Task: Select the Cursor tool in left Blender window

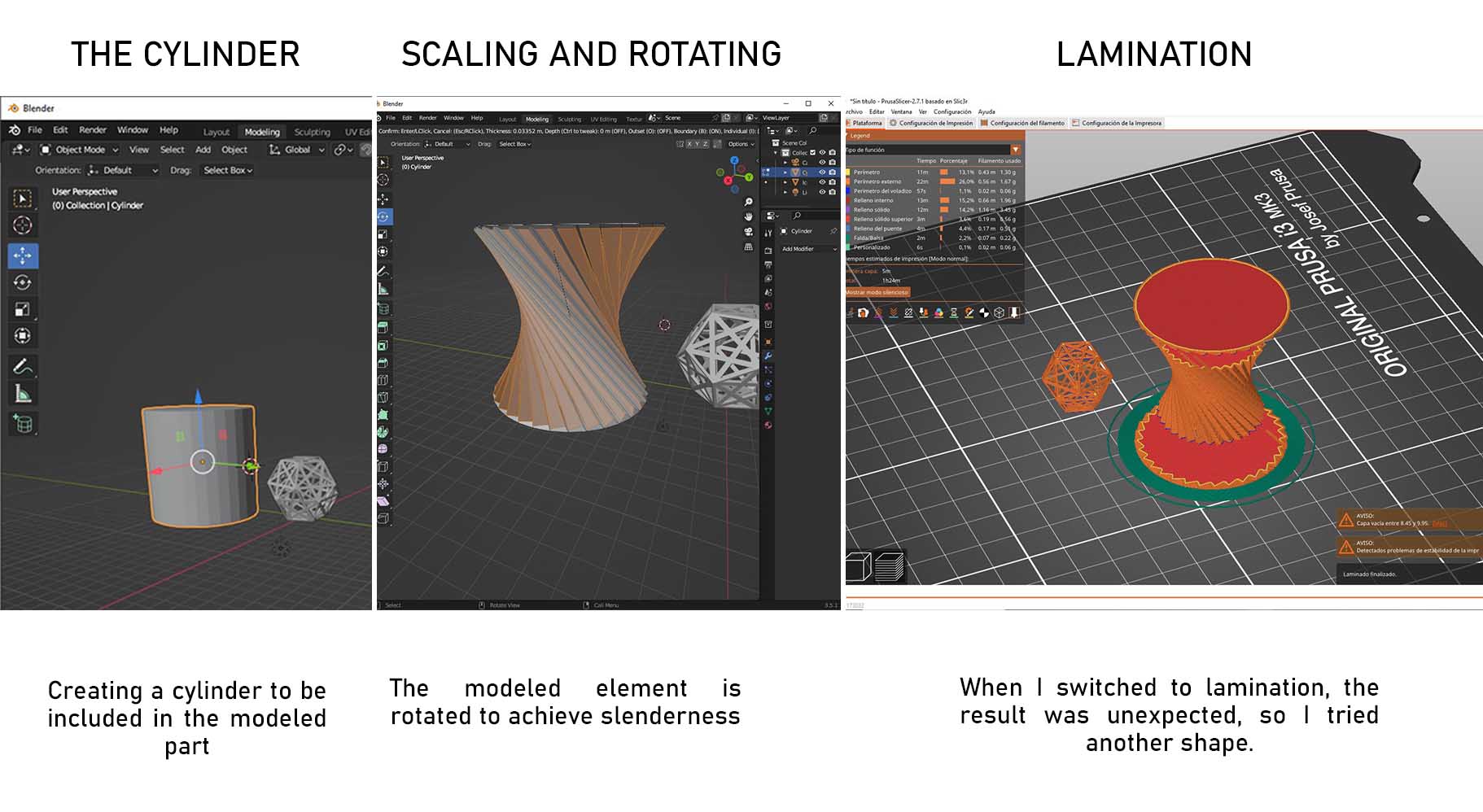Action: pyautogui.click(x=23, y=225)
